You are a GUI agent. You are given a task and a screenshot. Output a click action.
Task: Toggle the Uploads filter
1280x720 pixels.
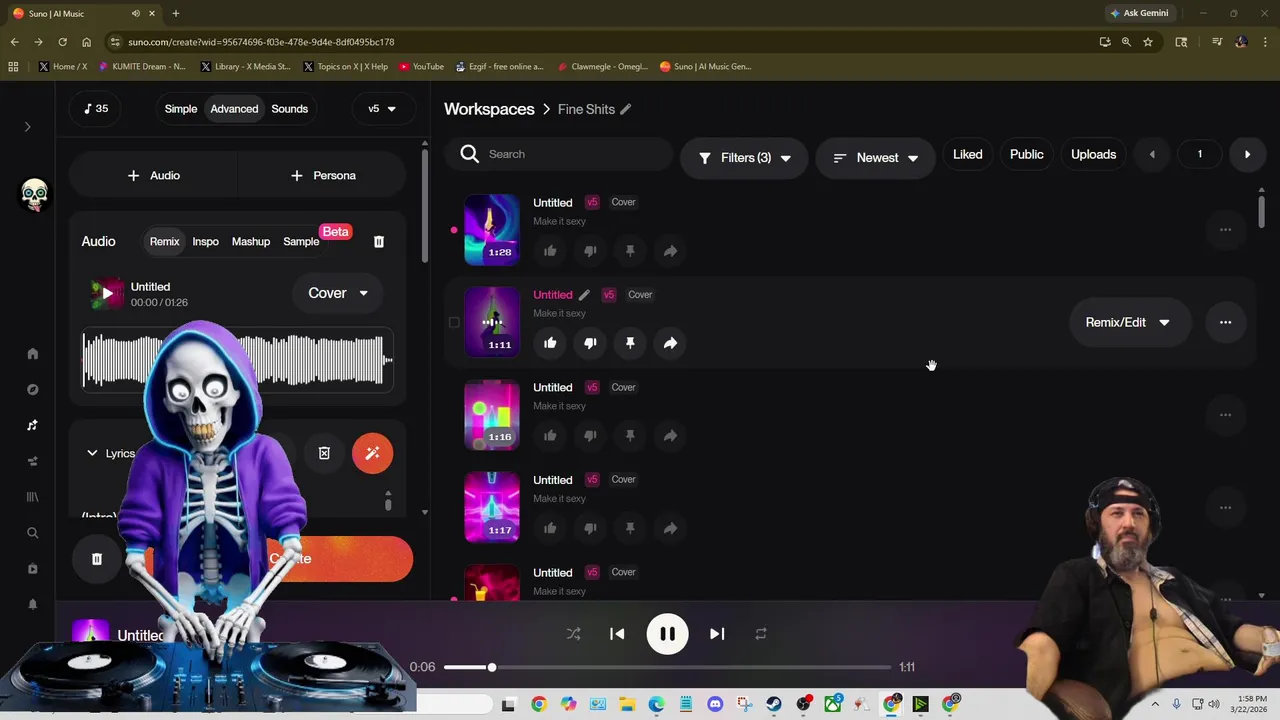pyautogui.click(x=1093, y=155)
